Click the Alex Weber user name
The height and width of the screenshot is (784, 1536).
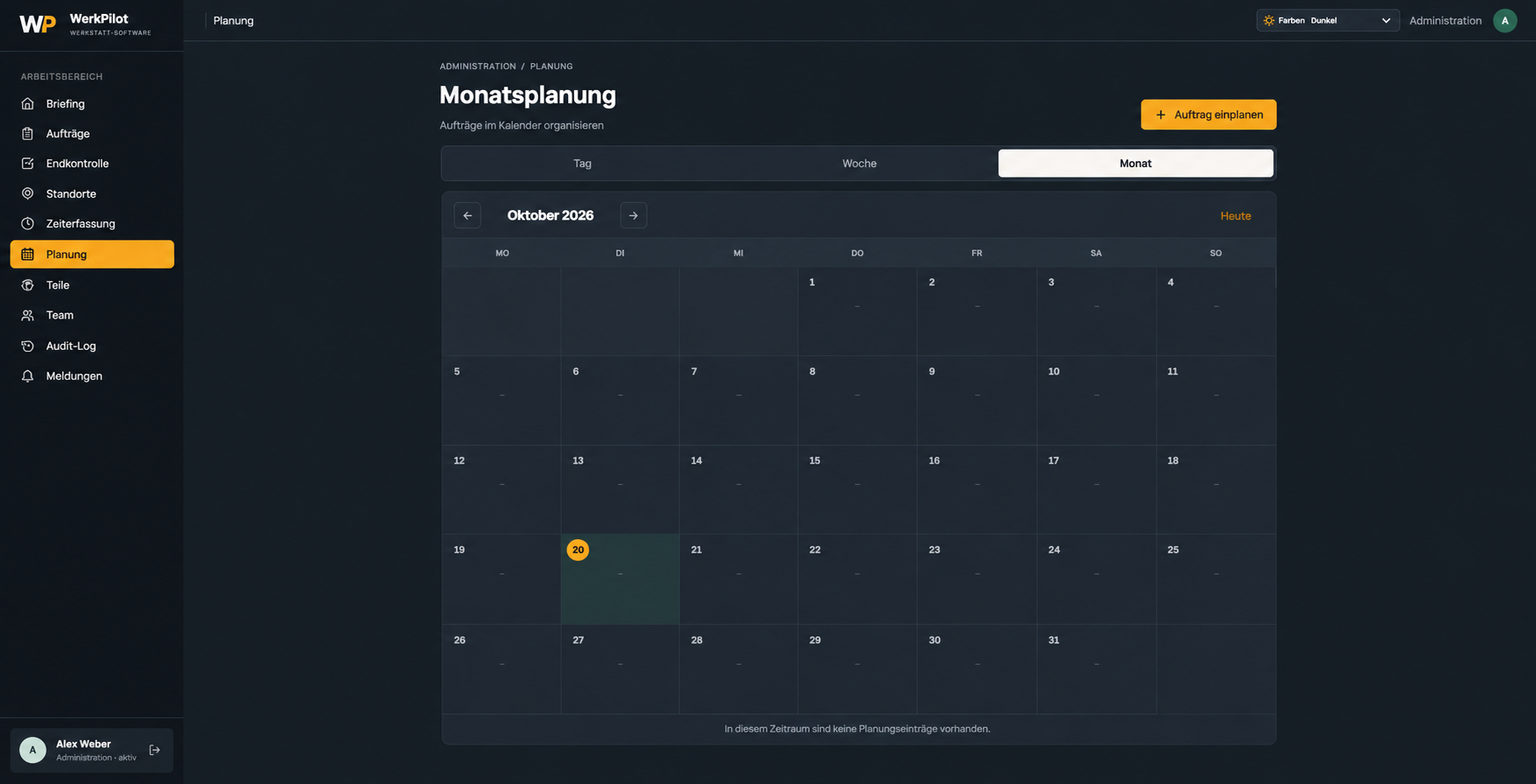tap(83, 744)
